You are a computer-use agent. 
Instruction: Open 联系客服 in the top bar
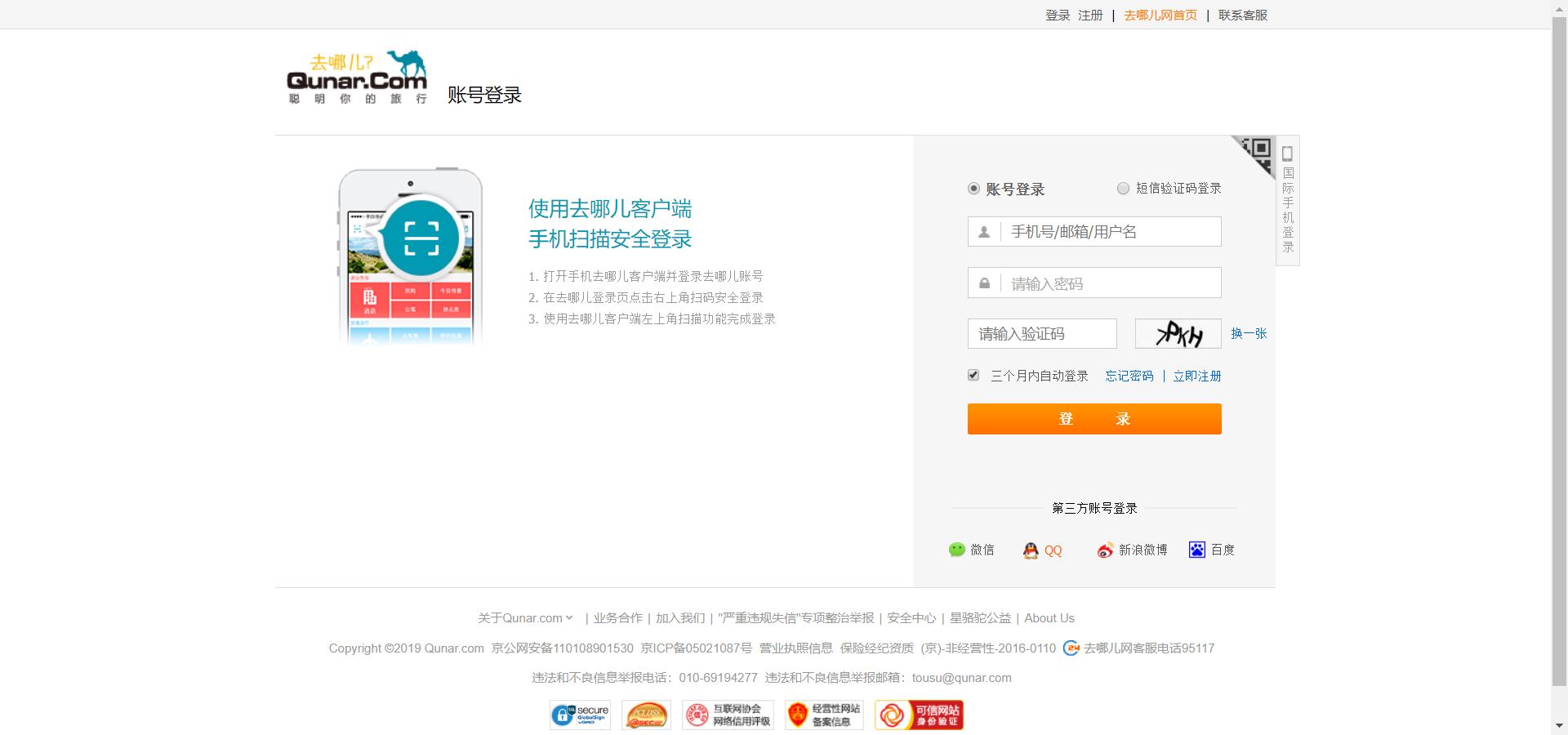tap(1243, 15)
